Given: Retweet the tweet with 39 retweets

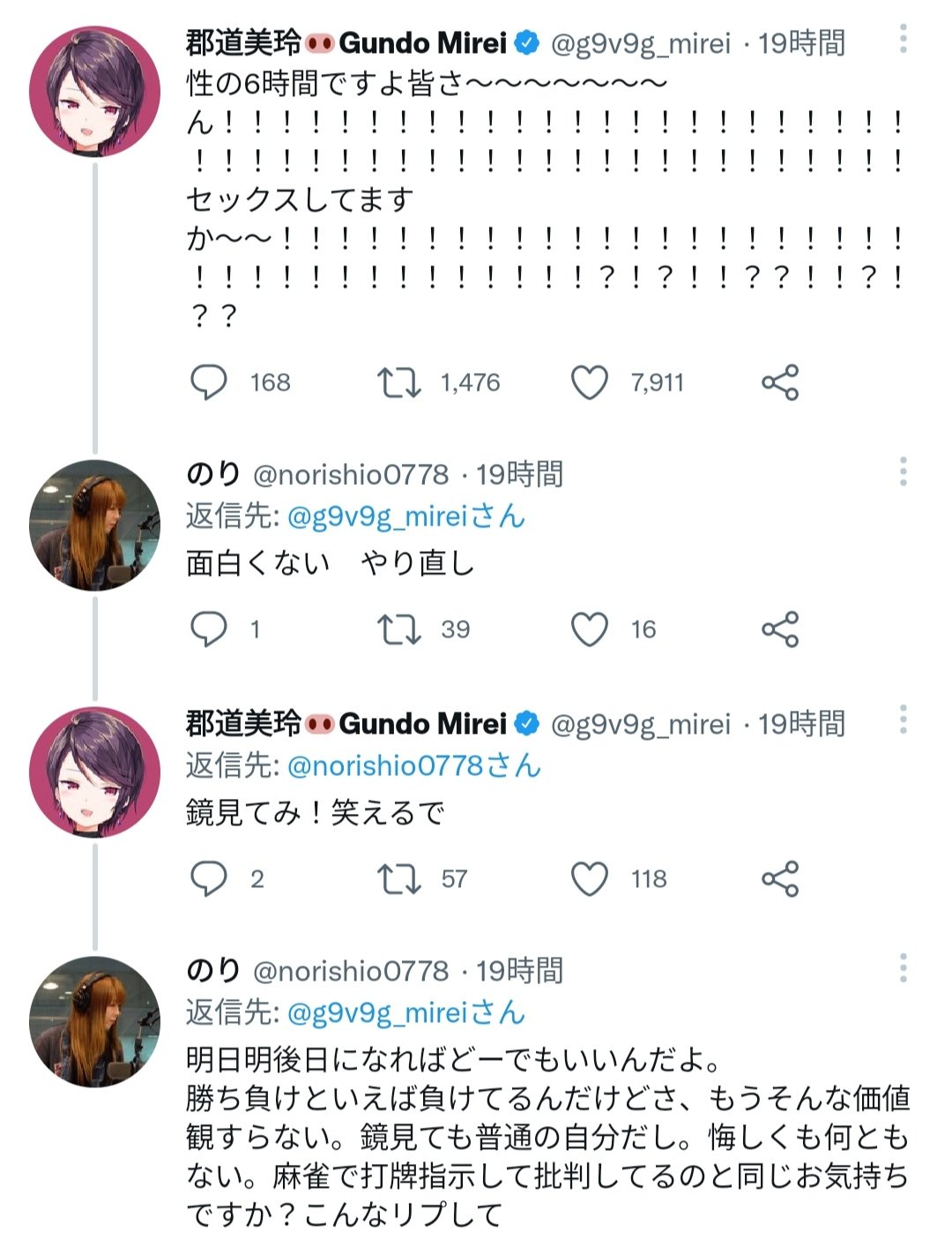Looking at the screenshot, I should coord(398,630).
